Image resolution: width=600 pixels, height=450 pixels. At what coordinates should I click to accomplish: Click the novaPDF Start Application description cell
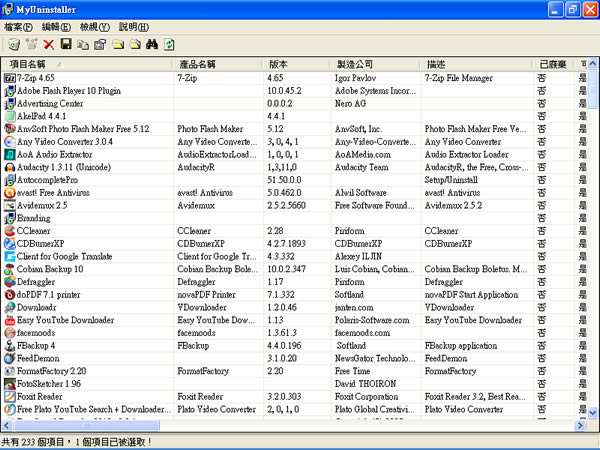click(x=471, y=295)
